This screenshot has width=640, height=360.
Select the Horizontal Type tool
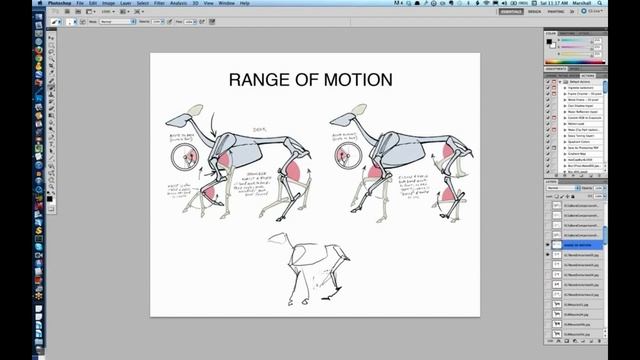tap(51, 144)
